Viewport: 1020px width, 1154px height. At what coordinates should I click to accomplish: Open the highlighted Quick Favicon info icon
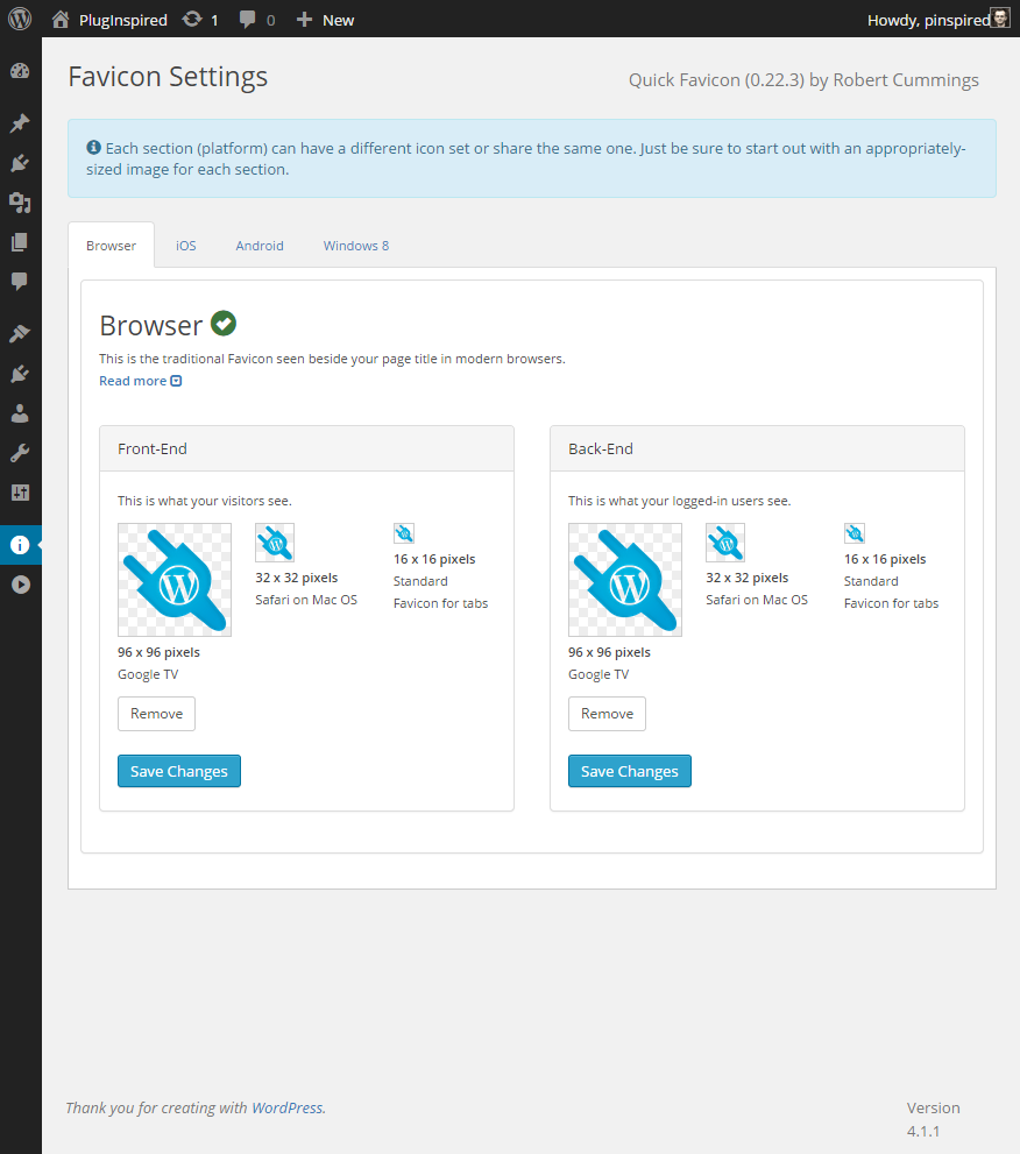20,545
